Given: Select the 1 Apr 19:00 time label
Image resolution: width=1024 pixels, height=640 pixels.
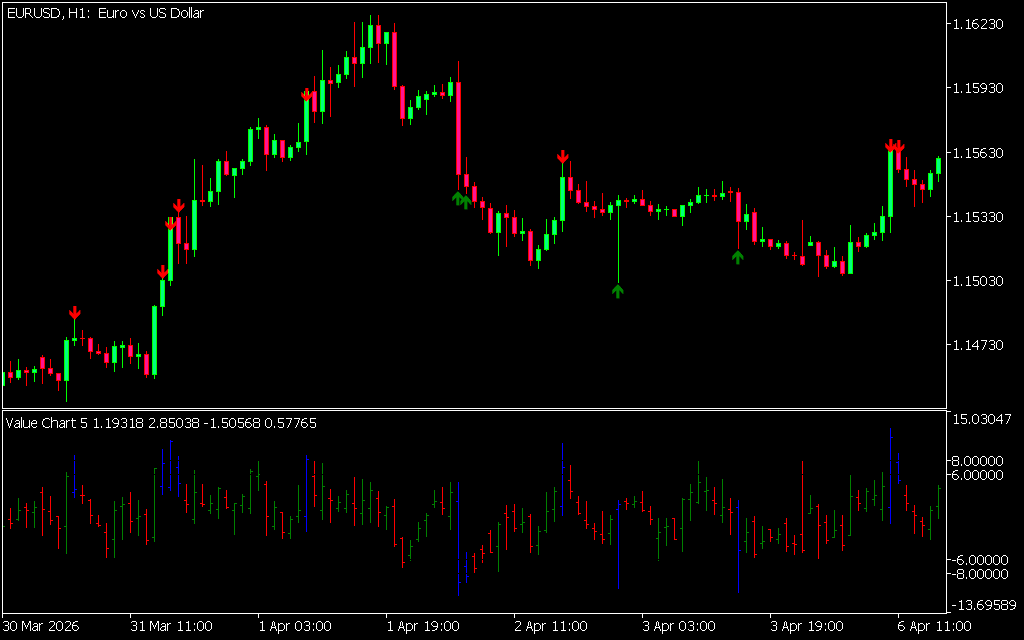Looking at the screenshot, I should click(424, 626).
